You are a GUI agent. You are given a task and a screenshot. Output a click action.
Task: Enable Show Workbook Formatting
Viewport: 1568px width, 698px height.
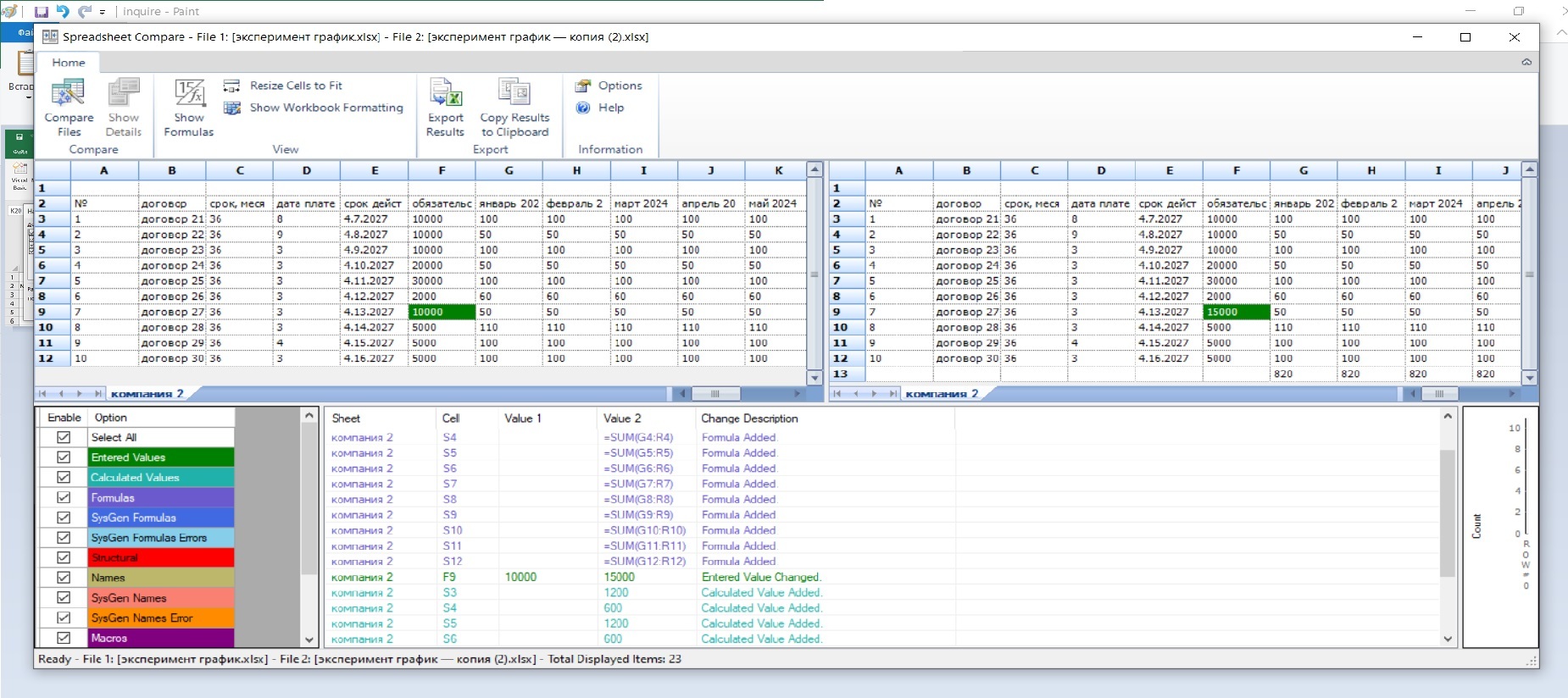coord(325,108)
